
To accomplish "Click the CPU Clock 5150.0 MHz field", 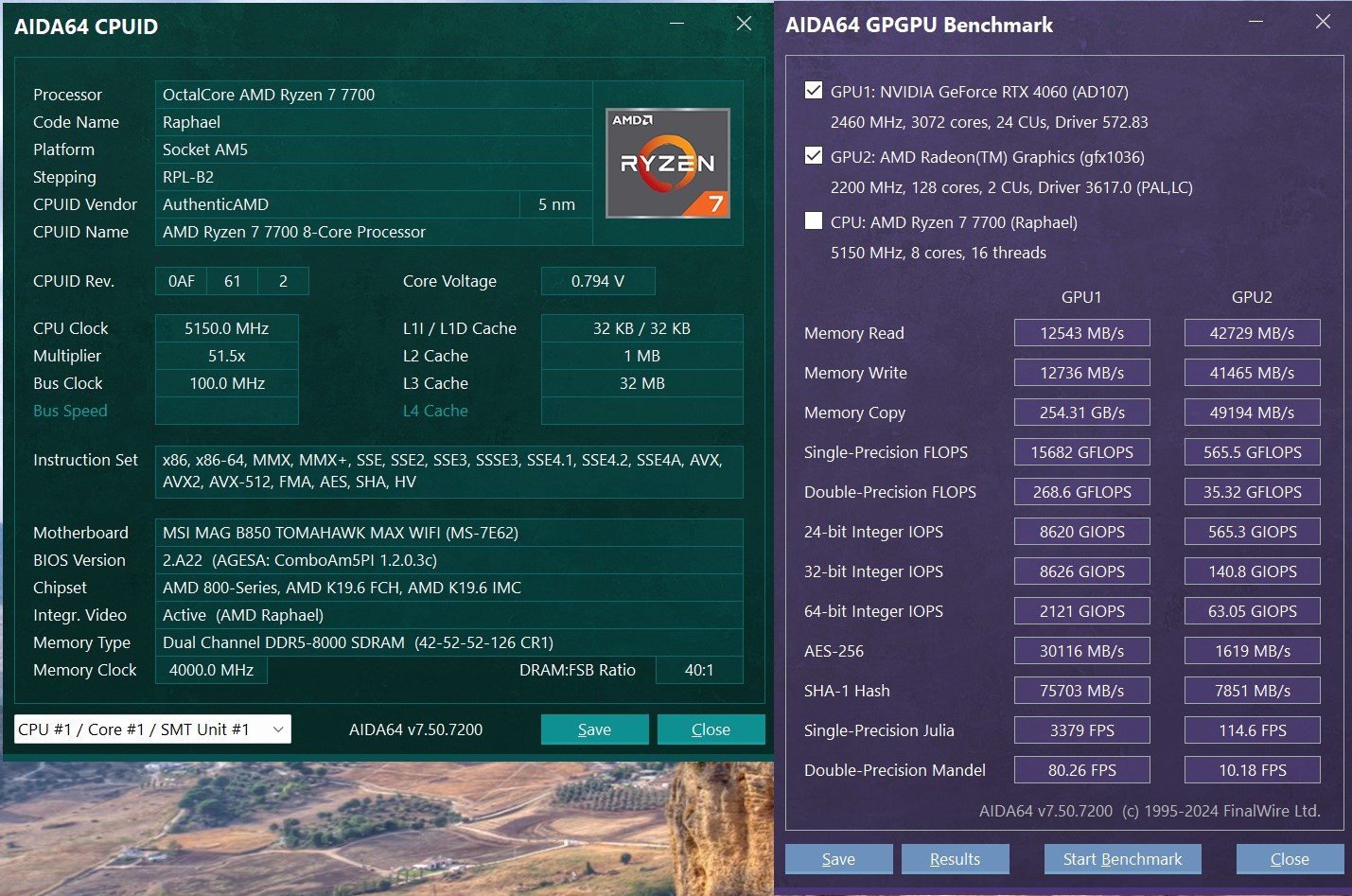I will pyautogui.click(x=227, y=328).
